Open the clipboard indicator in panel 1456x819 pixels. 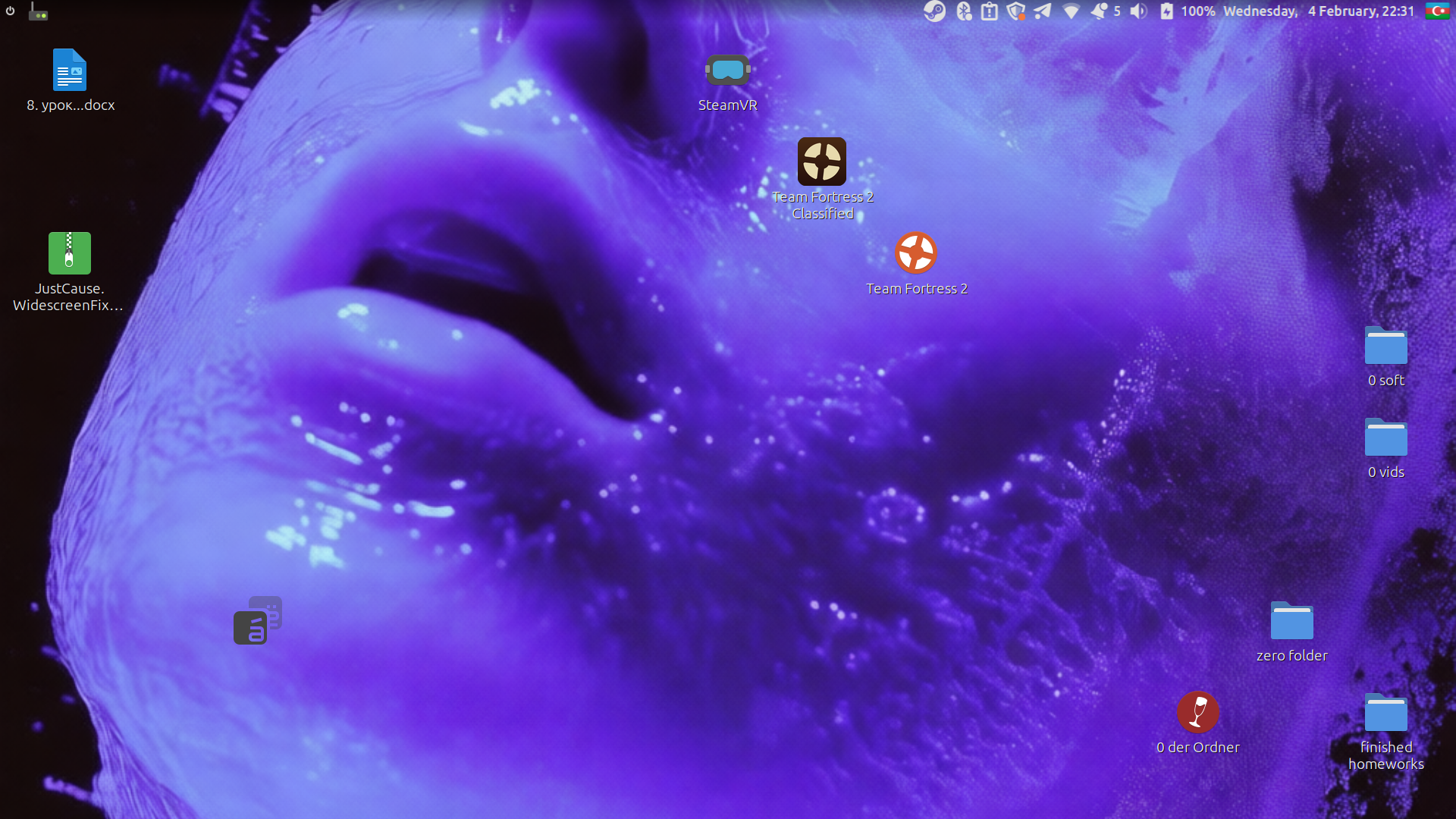point(989,11)
